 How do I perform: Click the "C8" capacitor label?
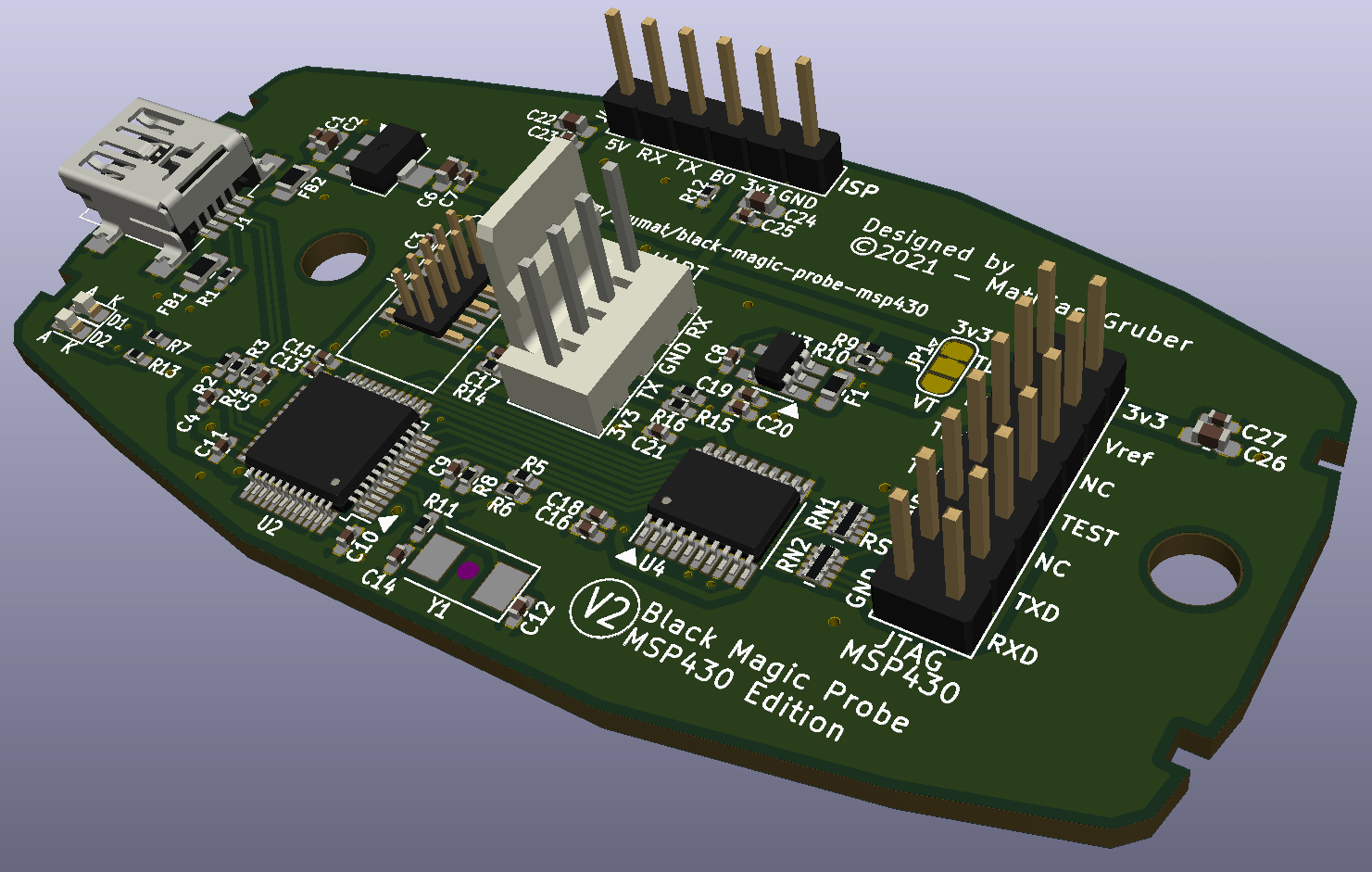click(x=716, y=353)
